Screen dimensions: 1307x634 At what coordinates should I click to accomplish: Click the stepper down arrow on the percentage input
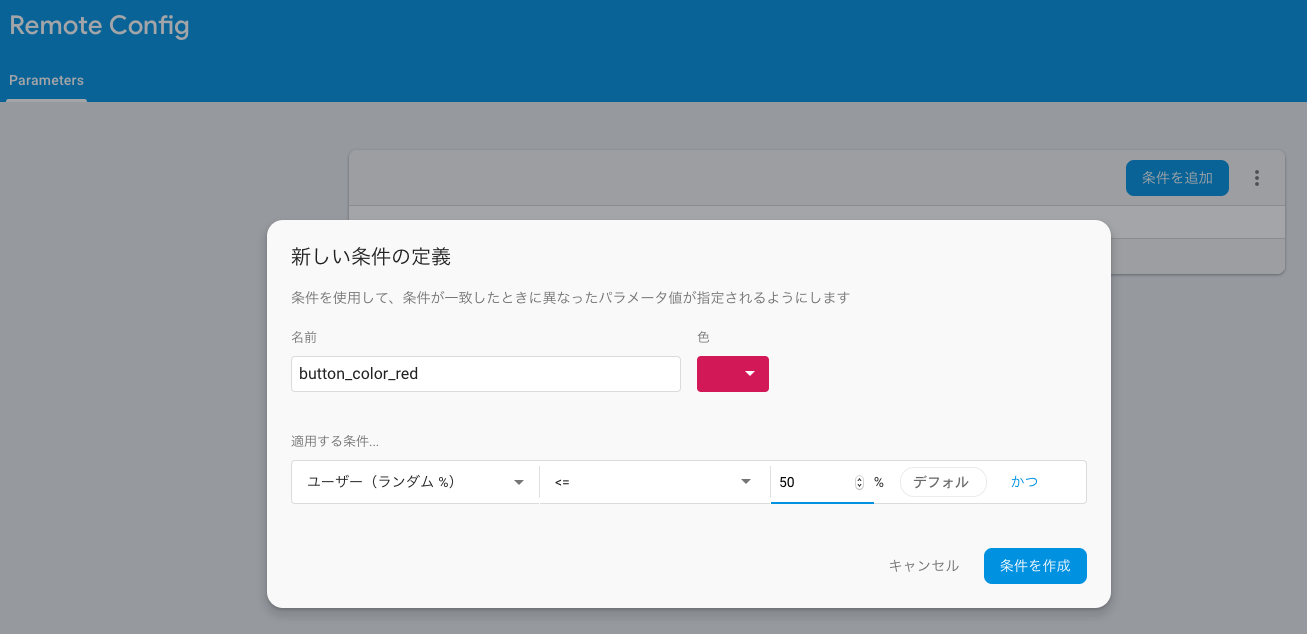tap(858, 486)
